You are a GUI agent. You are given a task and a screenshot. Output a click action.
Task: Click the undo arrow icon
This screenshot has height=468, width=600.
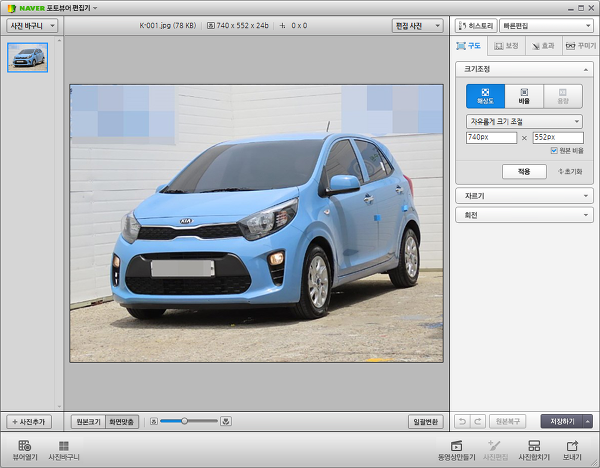(462, 421)
